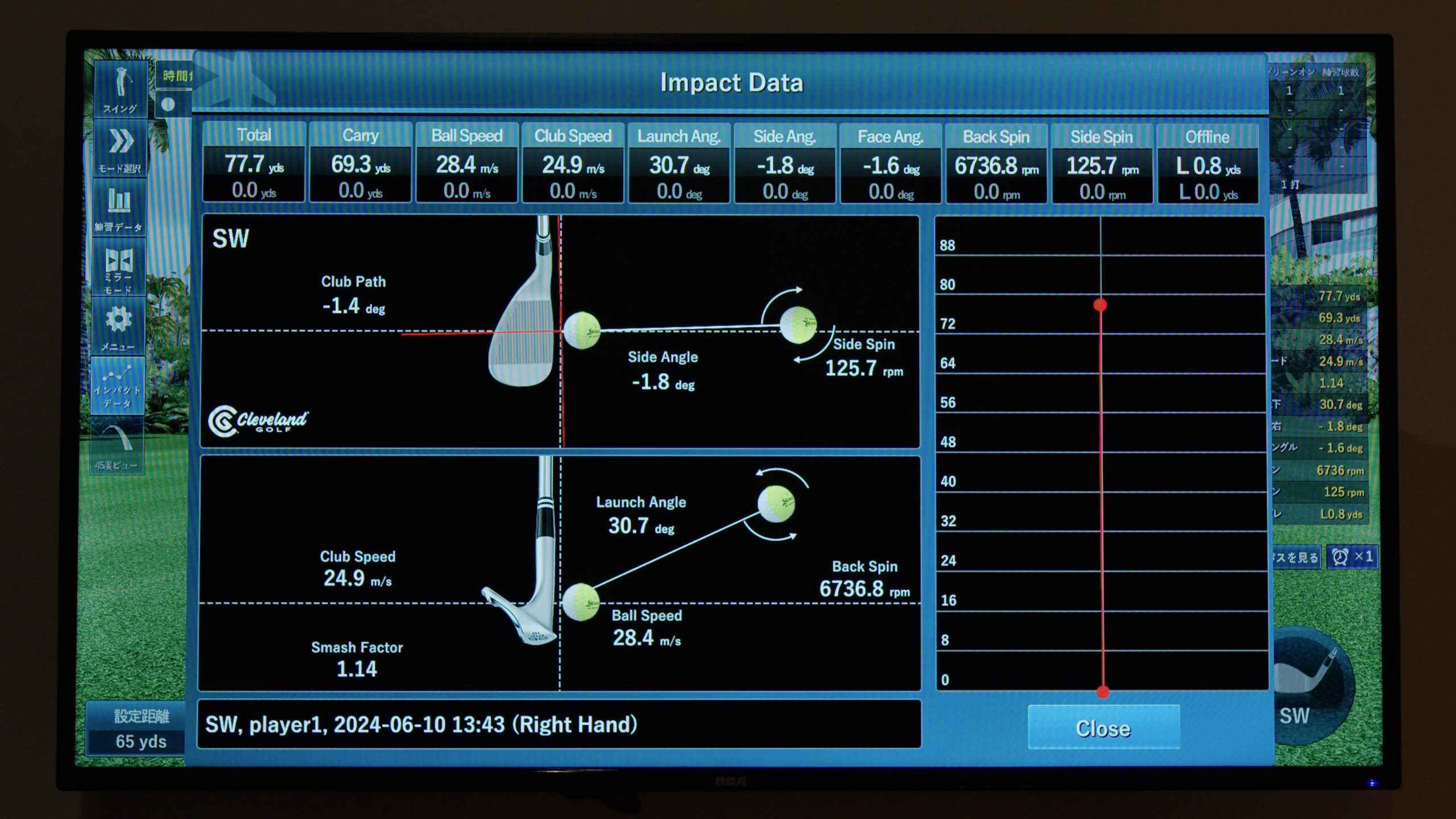Select the Total distance tile
1456x819 pixels.
254,163
